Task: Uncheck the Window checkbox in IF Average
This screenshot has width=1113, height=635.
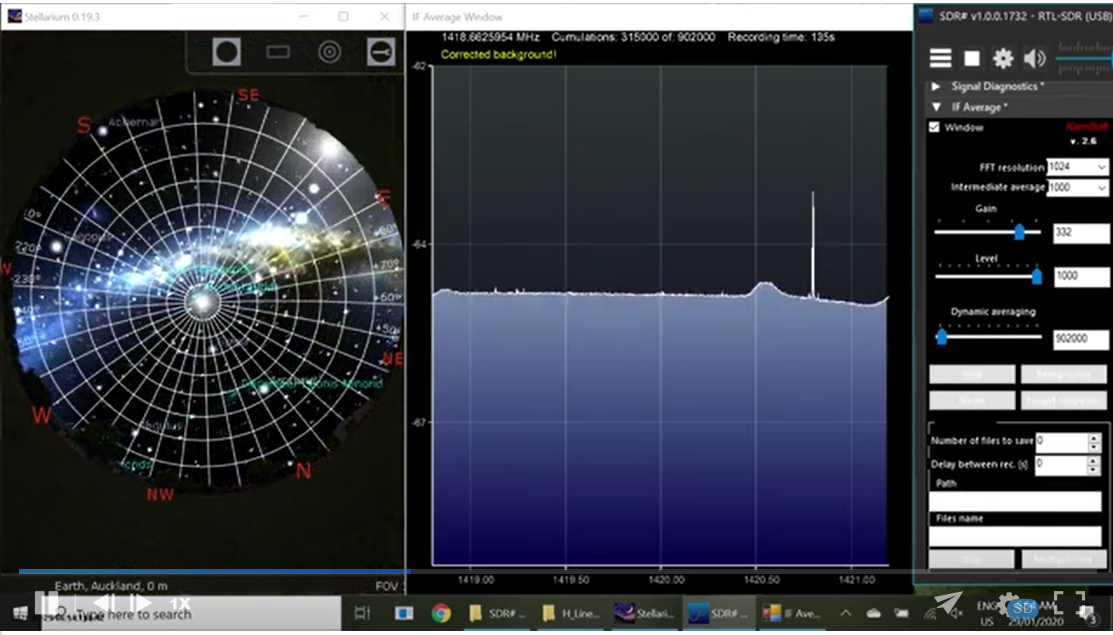Action: pos(934,128)
